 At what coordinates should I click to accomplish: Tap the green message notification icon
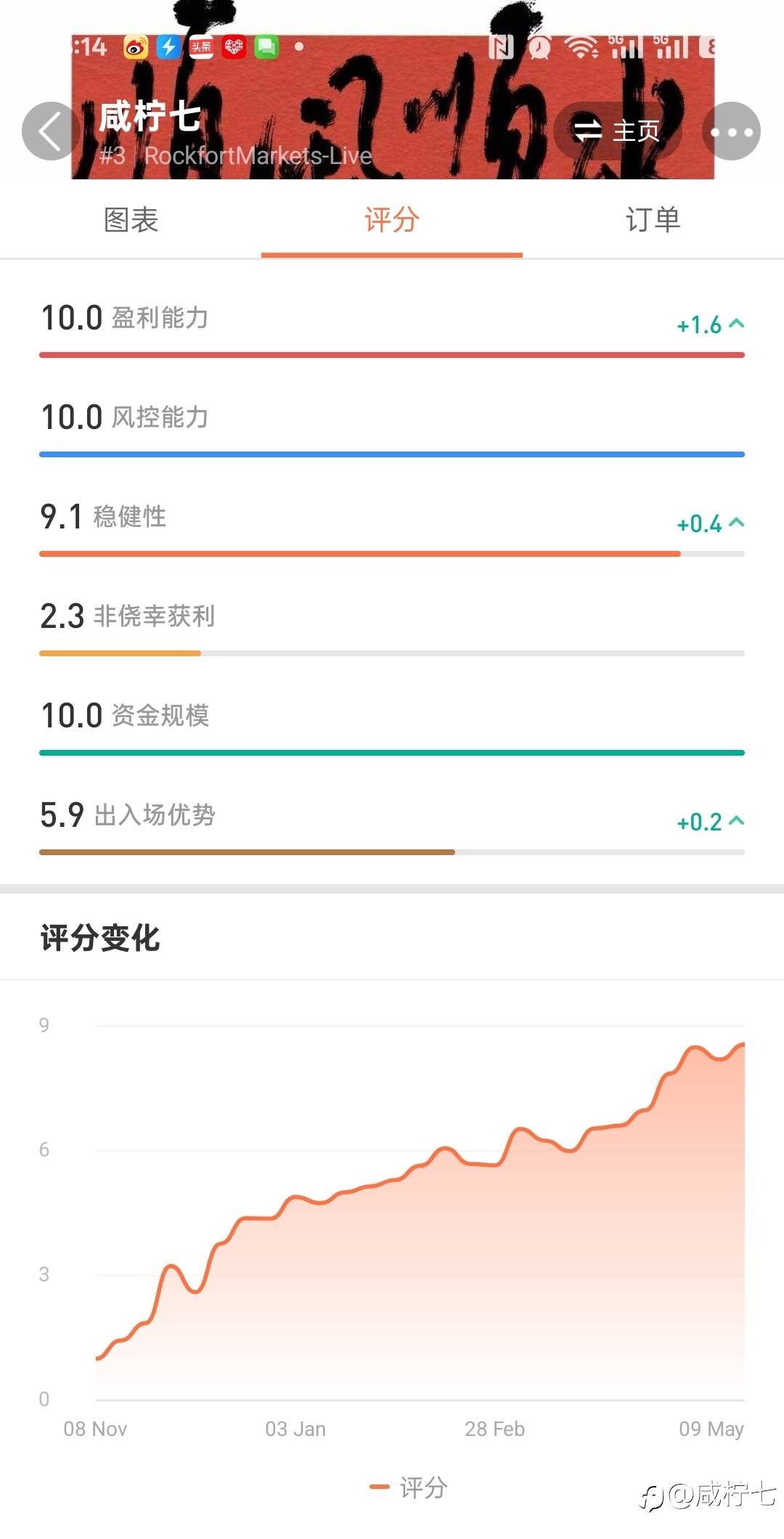[x=266, y=47]
